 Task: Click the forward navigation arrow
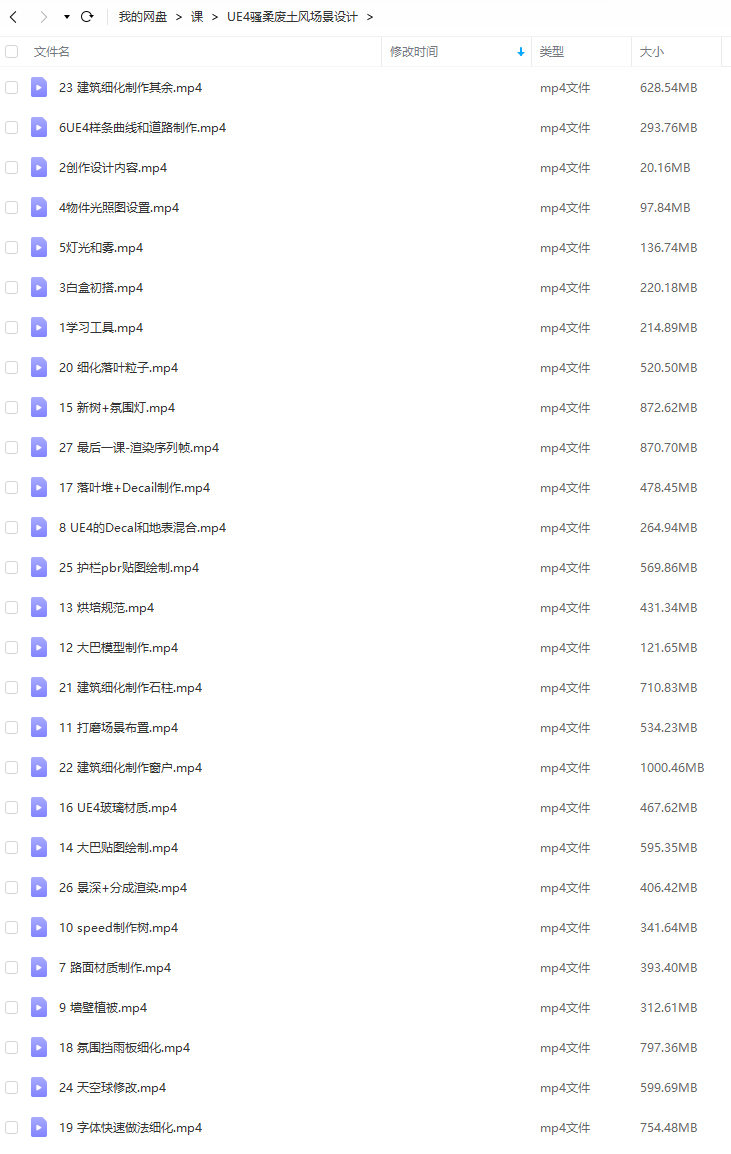[x=43, y=16]
